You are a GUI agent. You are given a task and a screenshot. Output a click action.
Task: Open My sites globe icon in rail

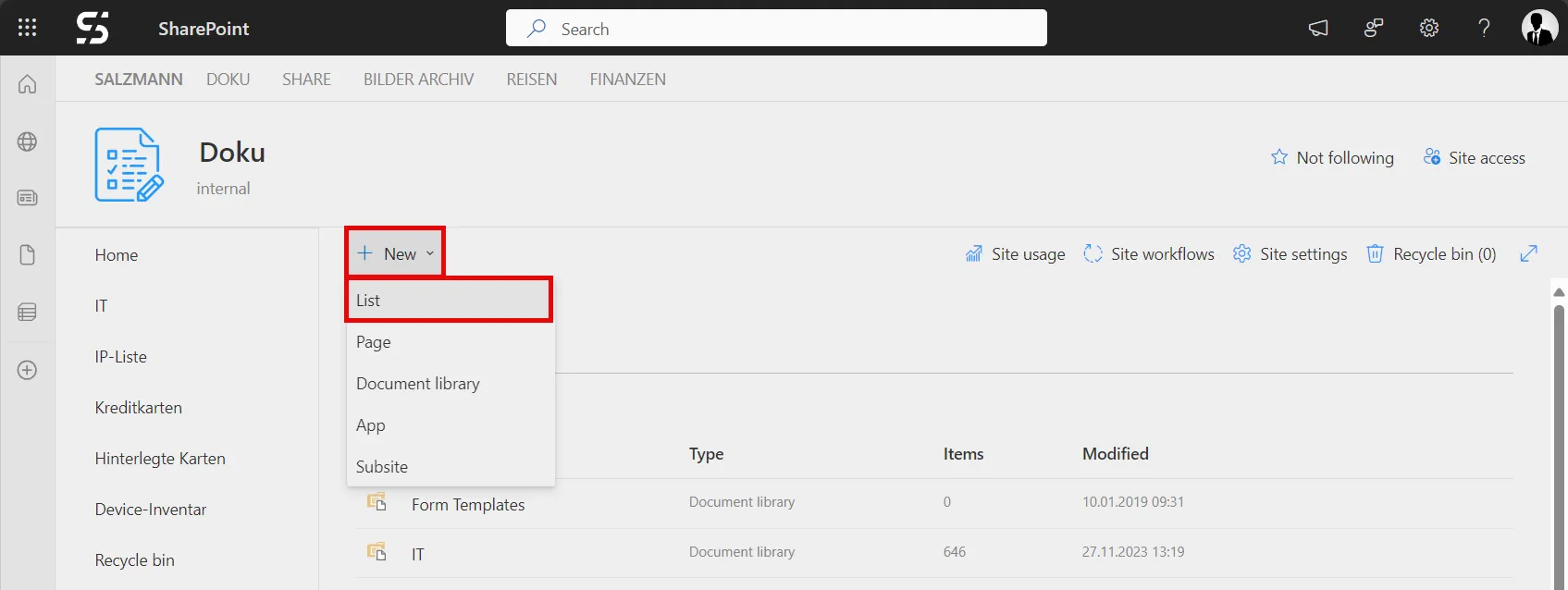coord(28,141)
